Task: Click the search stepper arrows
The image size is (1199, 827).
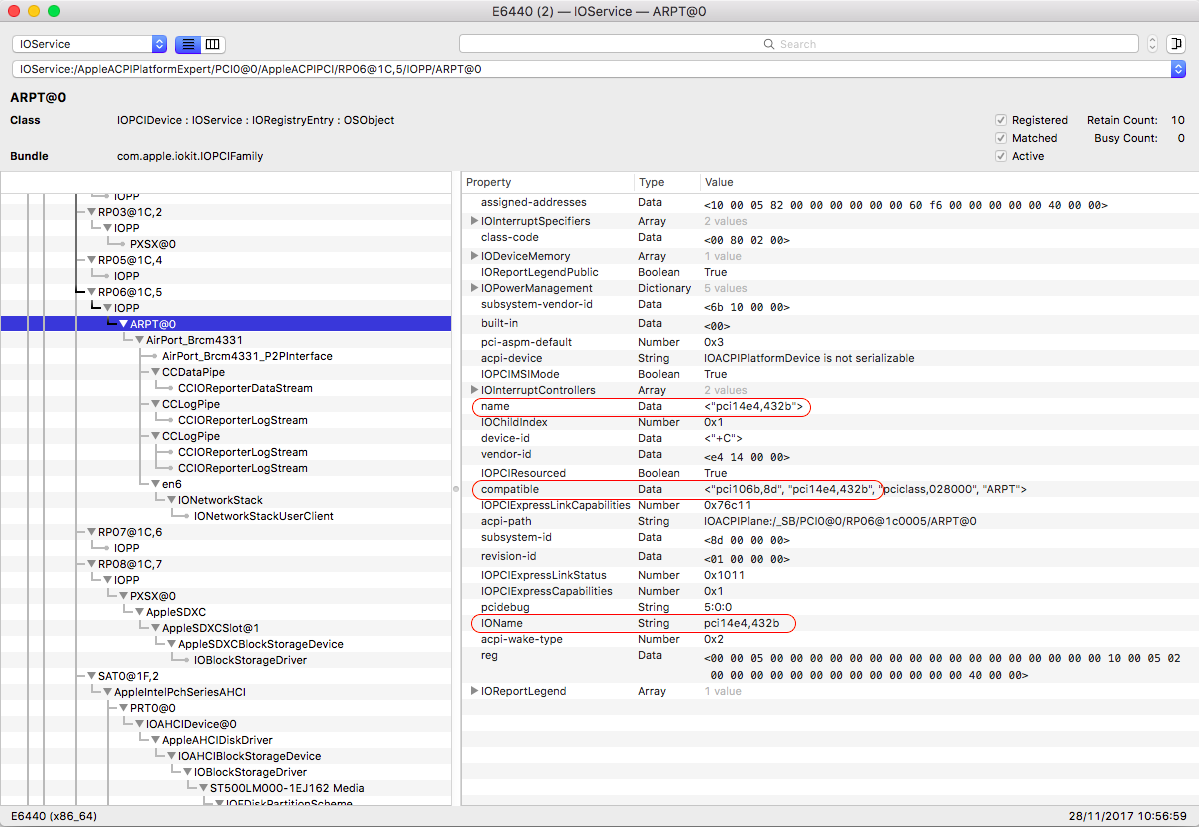Action: 1152,44
